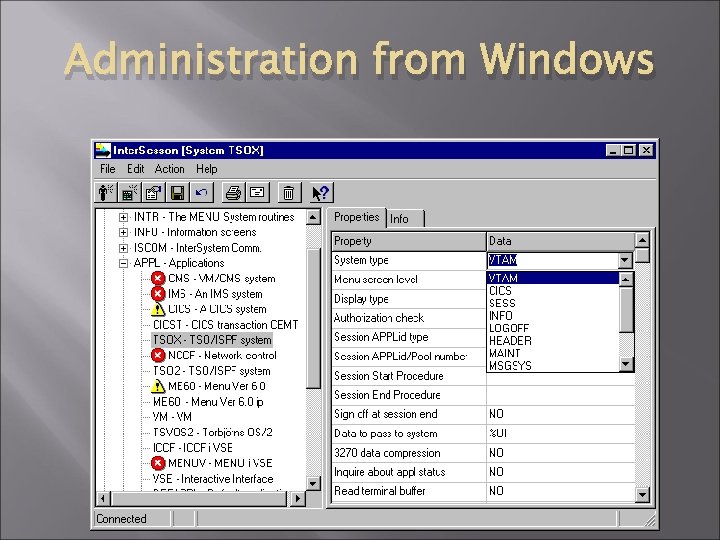Click the System type VTAM input field
This screenshot has width=720, height=540.
[x=552, y=260]
